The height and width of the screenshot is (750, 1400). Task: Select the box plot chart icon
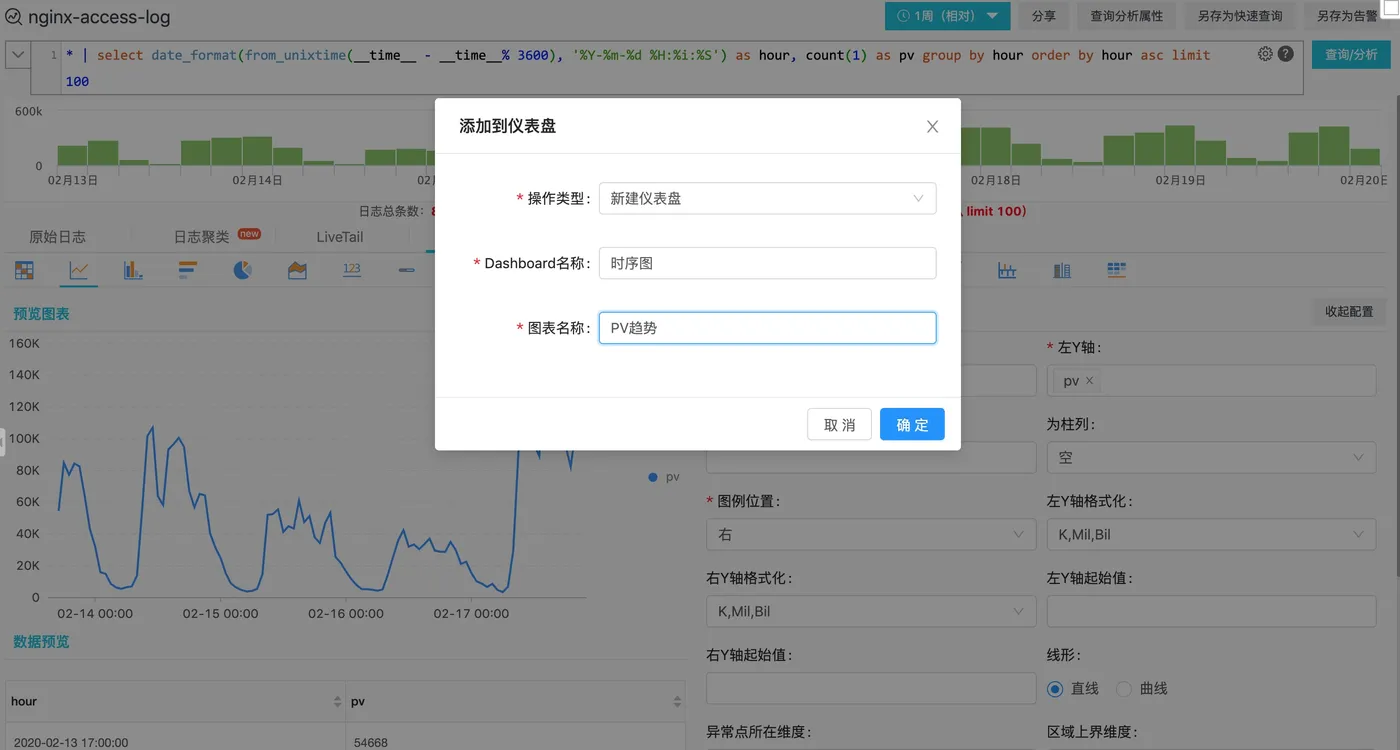click(1007, 270)
